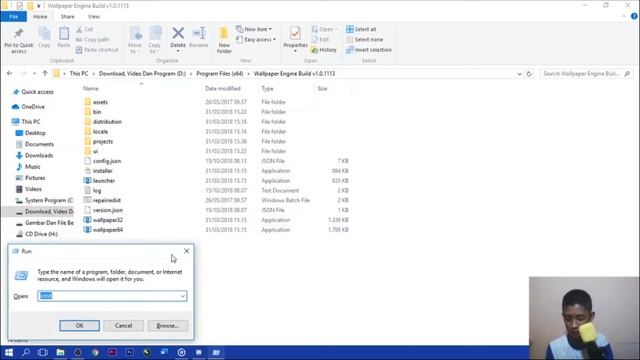This screenshot has width=640, height=360.
Task: Click the Paste ribbon icon
Action: pyautogui.click(x=64, y=33)
